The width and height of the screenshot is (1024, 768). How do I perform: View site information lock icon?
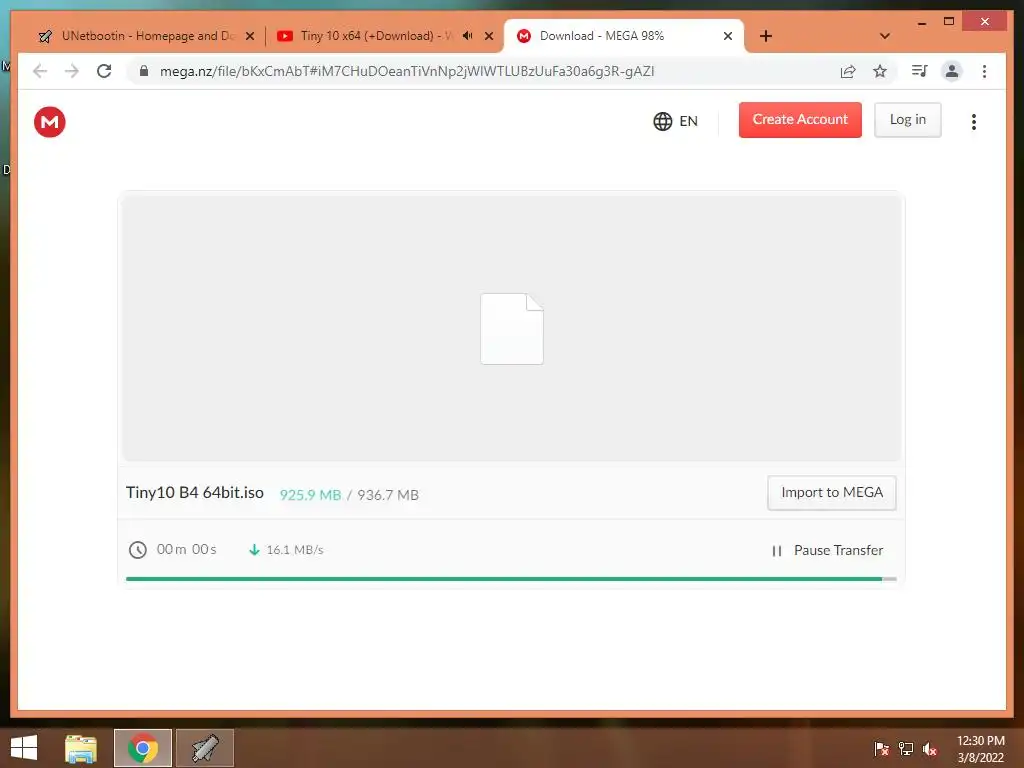(x=144, y=71)
